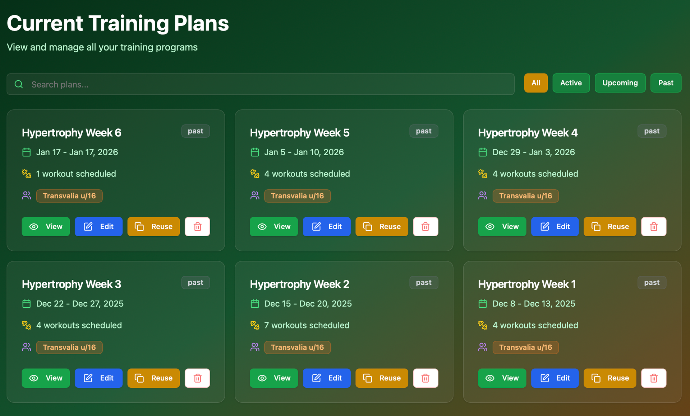Switch to Upcoming plans filter

click(x=620, y=83)
